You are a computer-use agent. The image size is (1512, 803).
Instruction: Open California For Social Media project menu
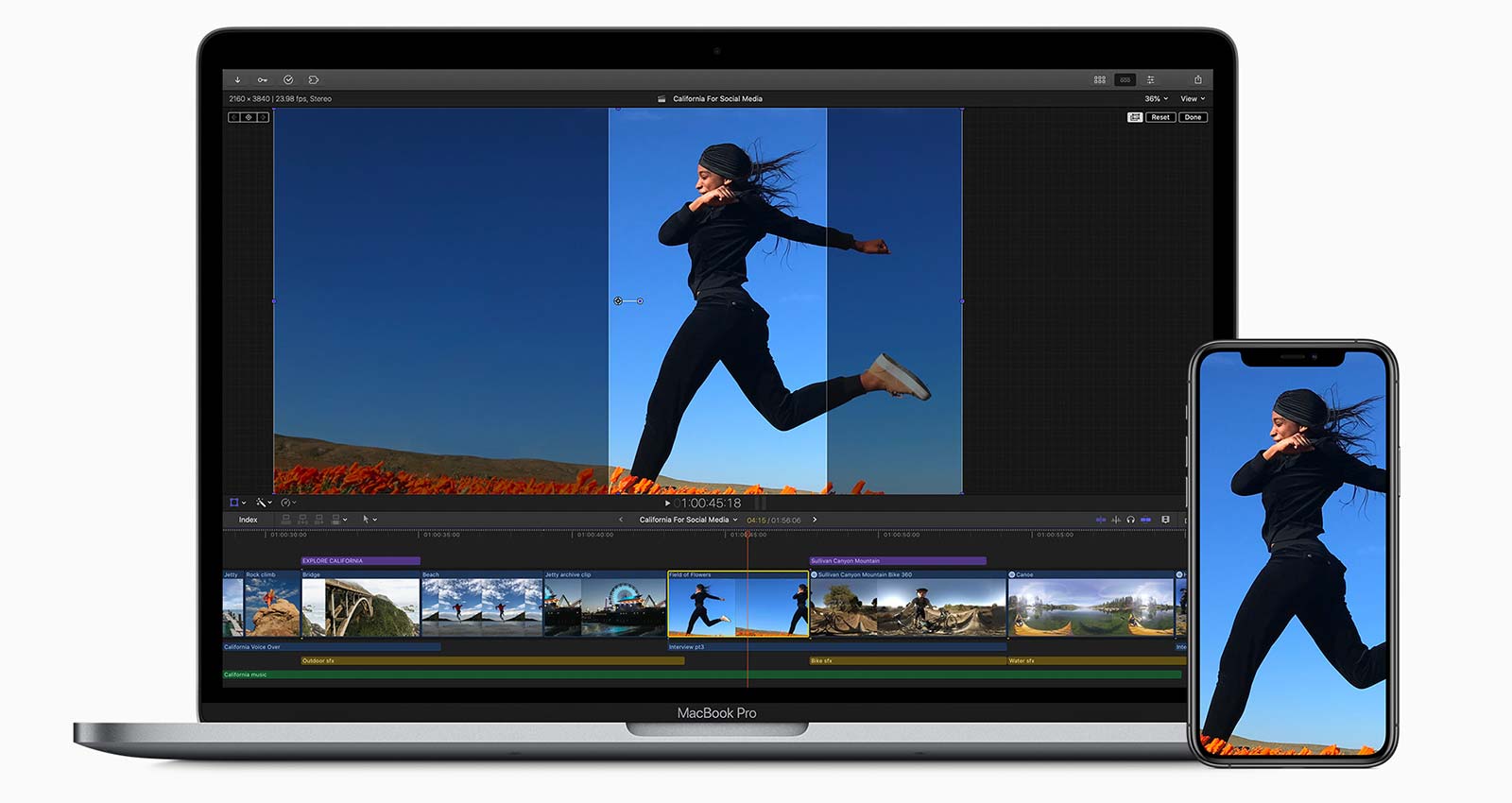point(688,520)
